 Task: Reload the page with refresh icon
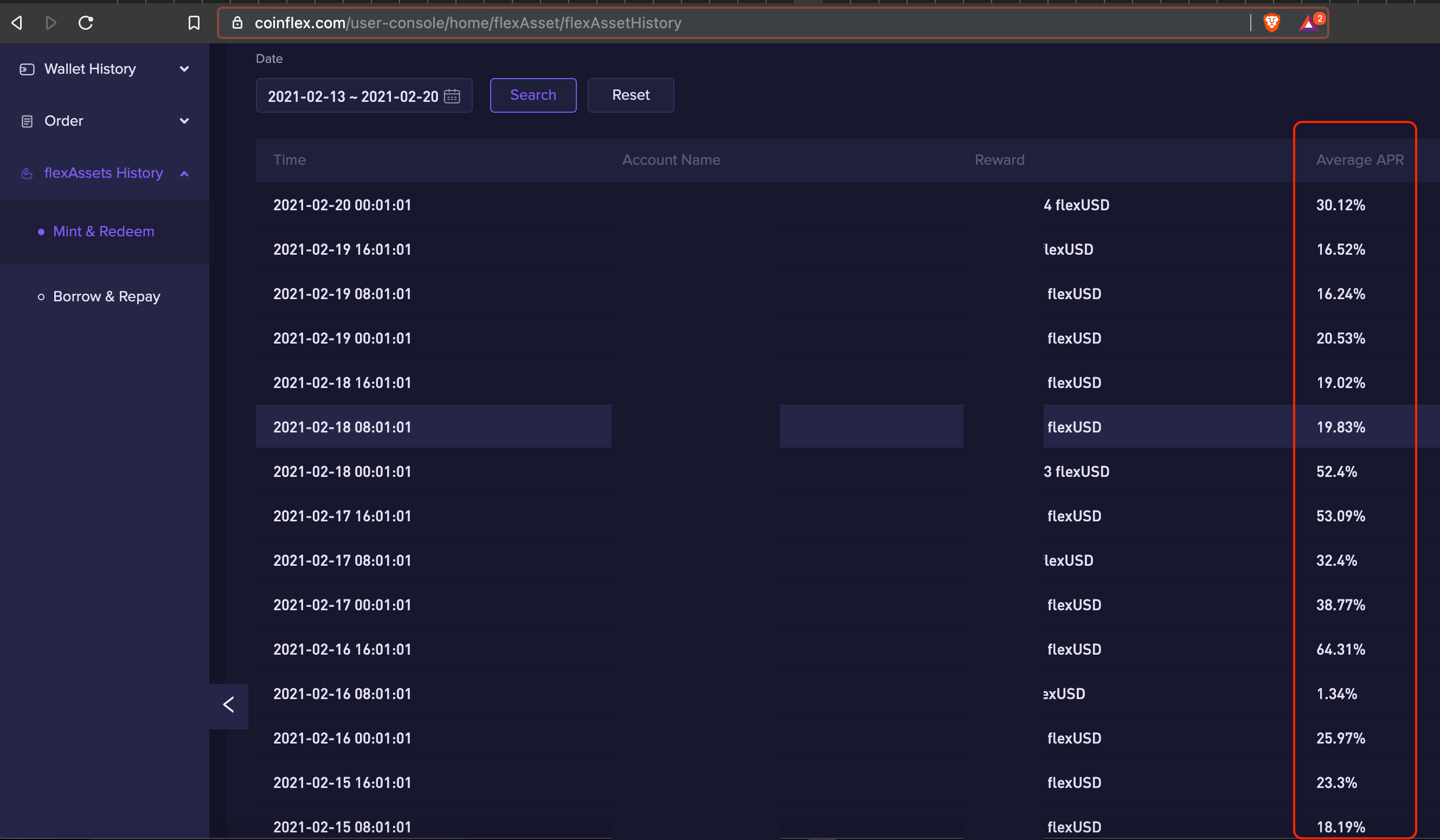point(86,23)
